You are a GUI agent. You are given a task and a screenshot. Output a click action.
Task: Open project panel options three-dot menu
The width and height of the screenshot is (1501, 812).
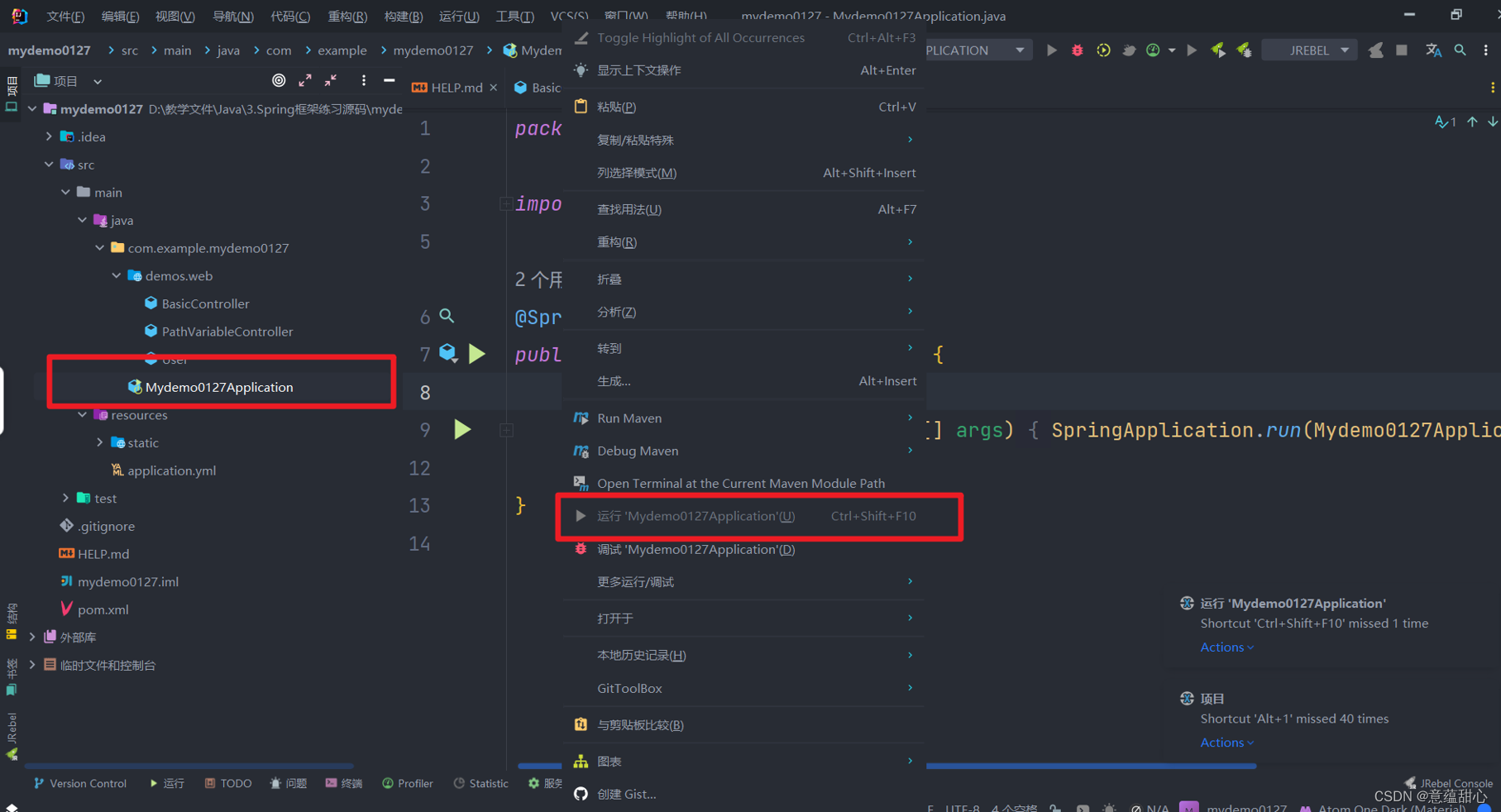click(363, 80)
